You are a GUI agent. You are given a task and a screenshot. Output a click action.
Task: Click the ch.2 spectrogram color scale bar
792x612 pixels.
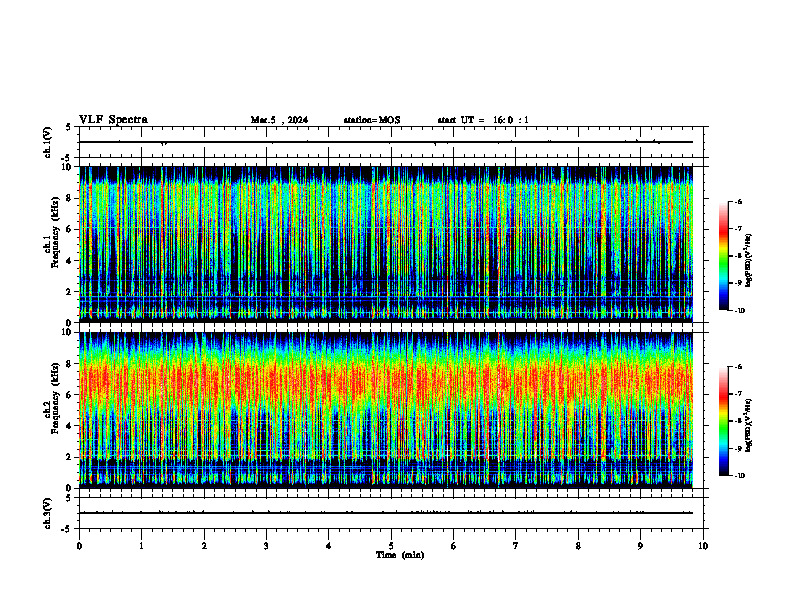pyautogui.click(x=723, y=421)
